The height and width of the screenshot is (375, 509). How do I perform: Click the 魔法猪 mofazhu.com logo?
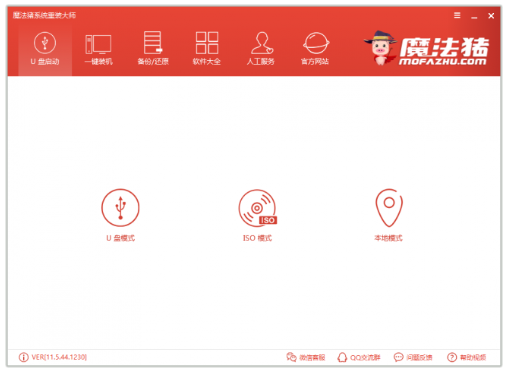pos(444,51)
